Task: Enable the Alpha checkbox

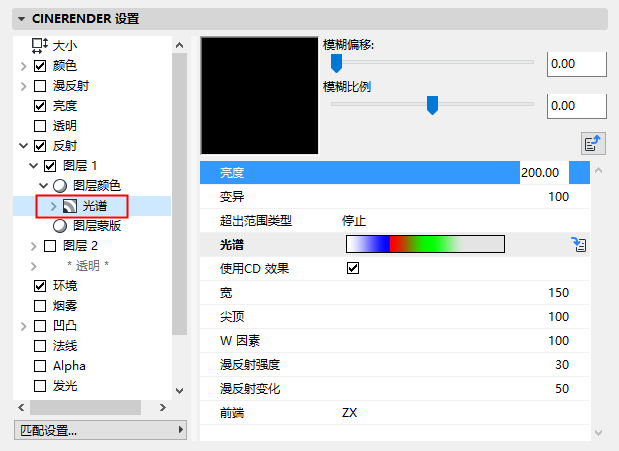Action: [40, 366]
